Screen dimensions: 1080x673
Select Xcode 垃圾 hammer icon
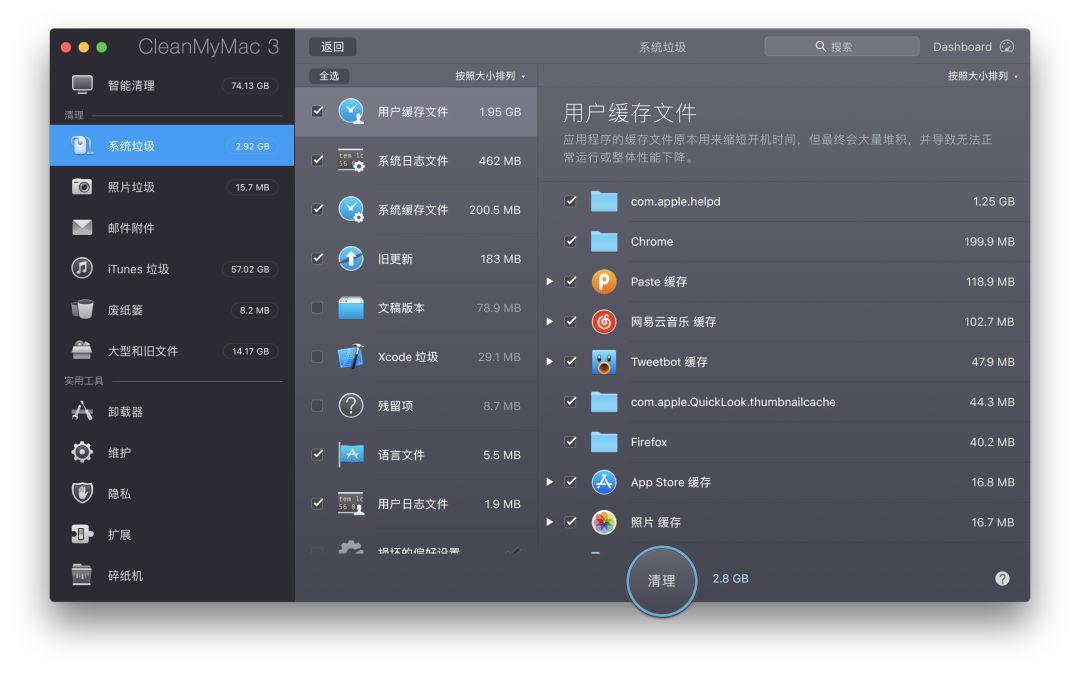351,356
